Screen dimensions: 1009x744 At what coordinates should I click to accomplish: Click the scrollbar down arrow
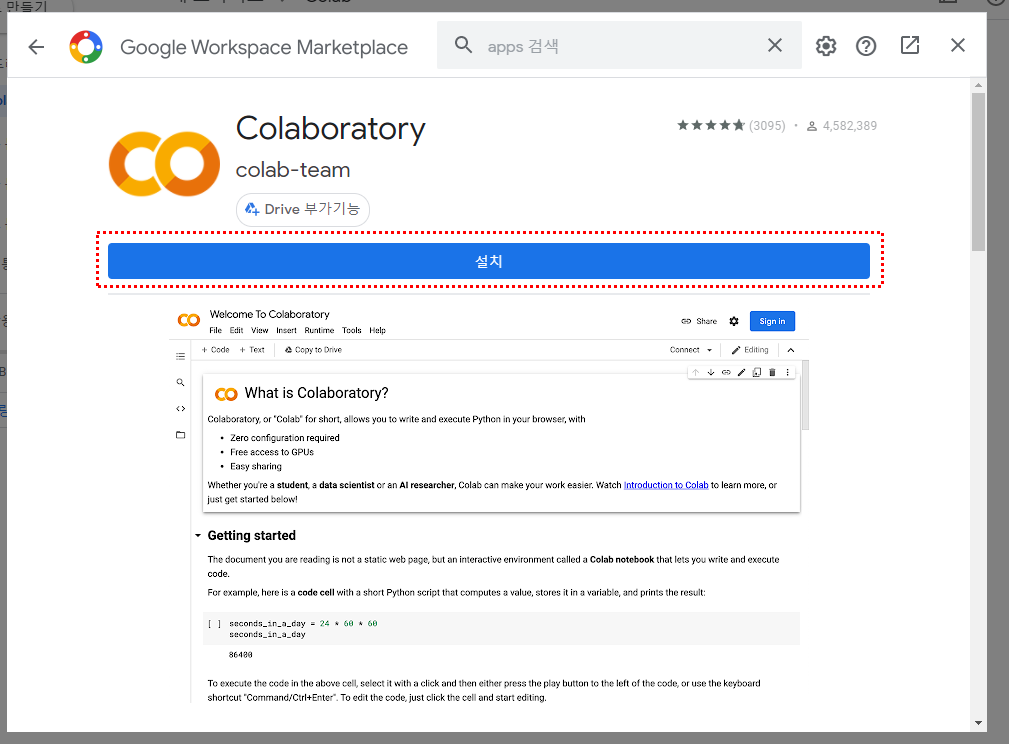coord(978,723)
